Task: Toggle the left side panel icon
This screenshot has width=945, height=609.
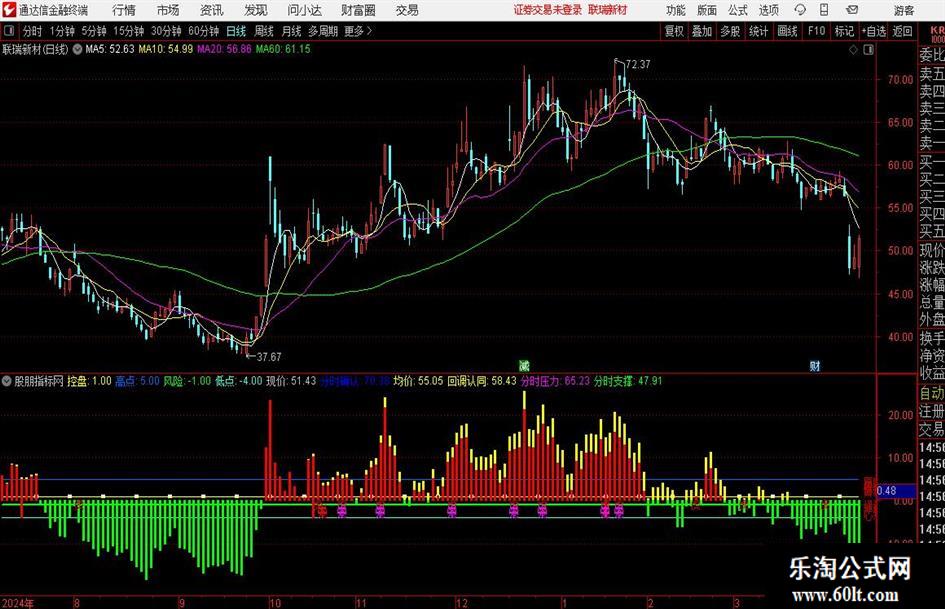Action: [x=8, y=31]
